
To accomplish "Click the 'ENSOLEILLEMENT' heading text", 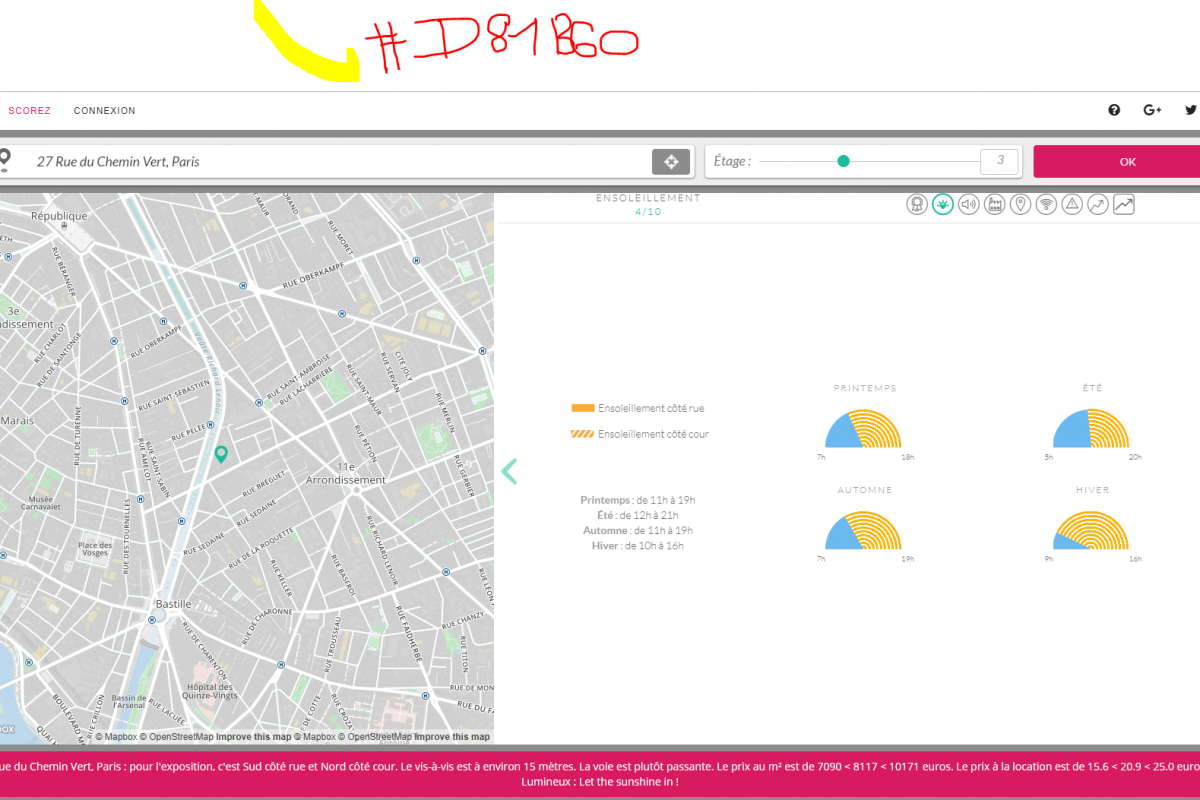I will click(648, 198).
